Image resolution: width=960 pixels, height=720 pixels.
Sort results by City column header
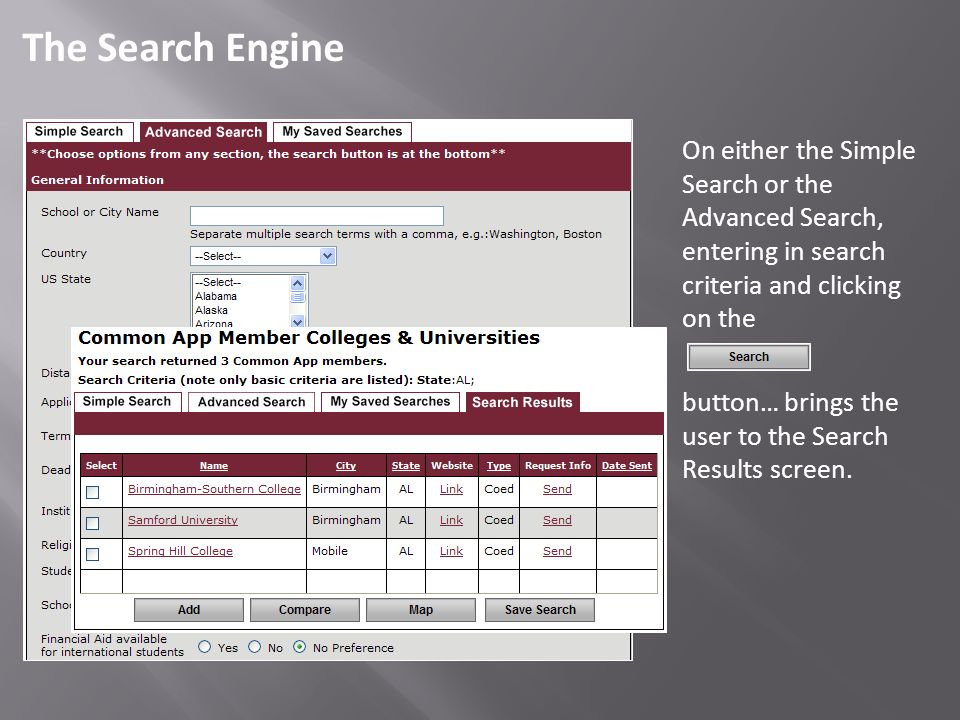pos(346,466)
